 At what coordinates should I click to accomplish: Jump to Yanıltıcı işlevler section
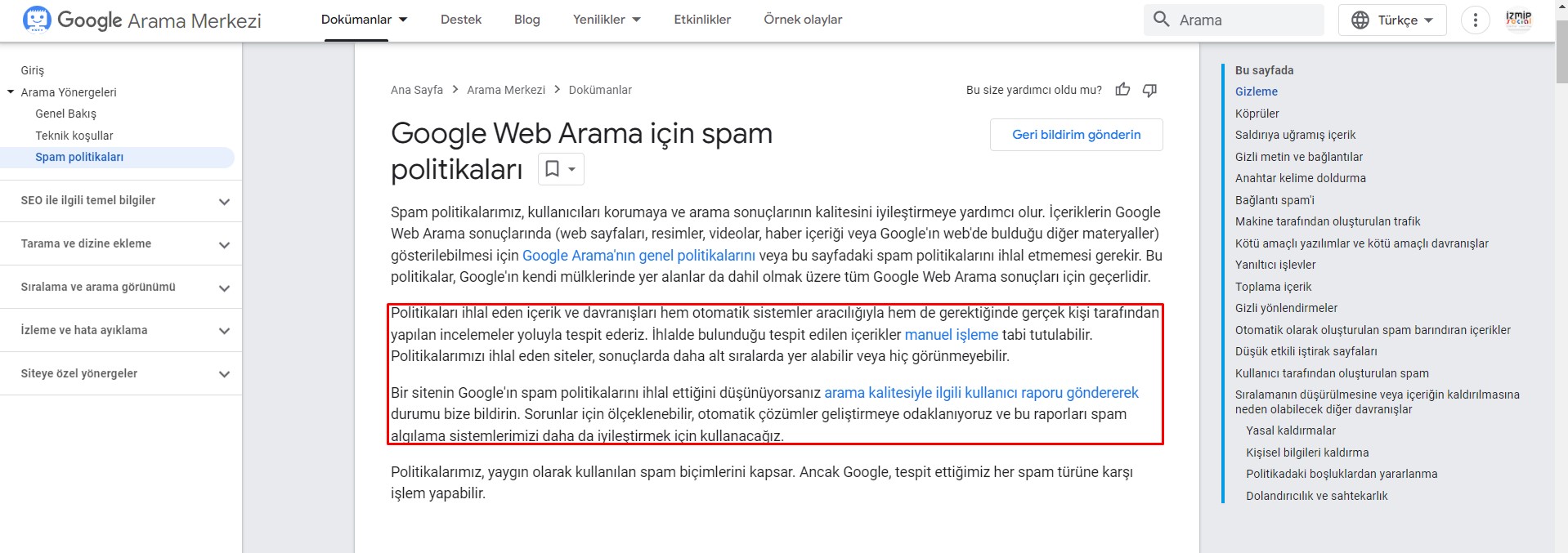coord(1275,265)
